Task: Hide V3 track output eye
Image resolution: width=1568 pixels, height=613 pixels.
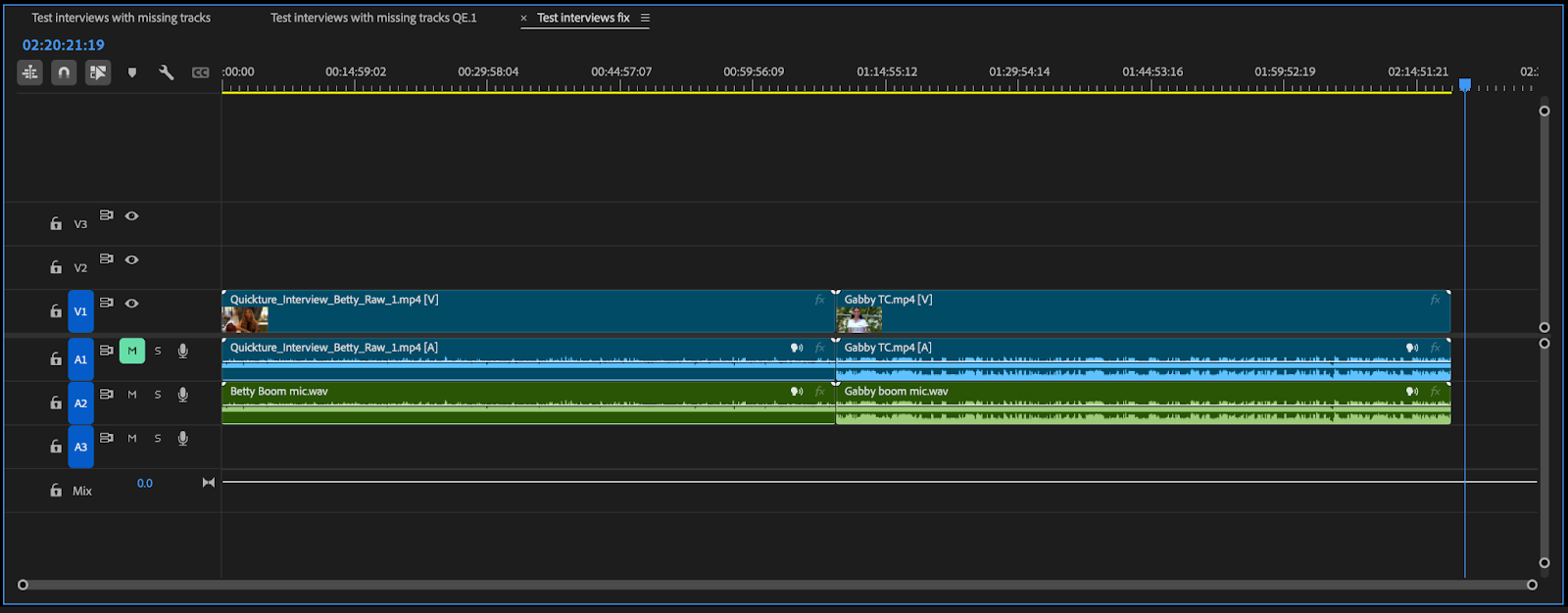Action: pyautogui.click(x=132, y=215)
